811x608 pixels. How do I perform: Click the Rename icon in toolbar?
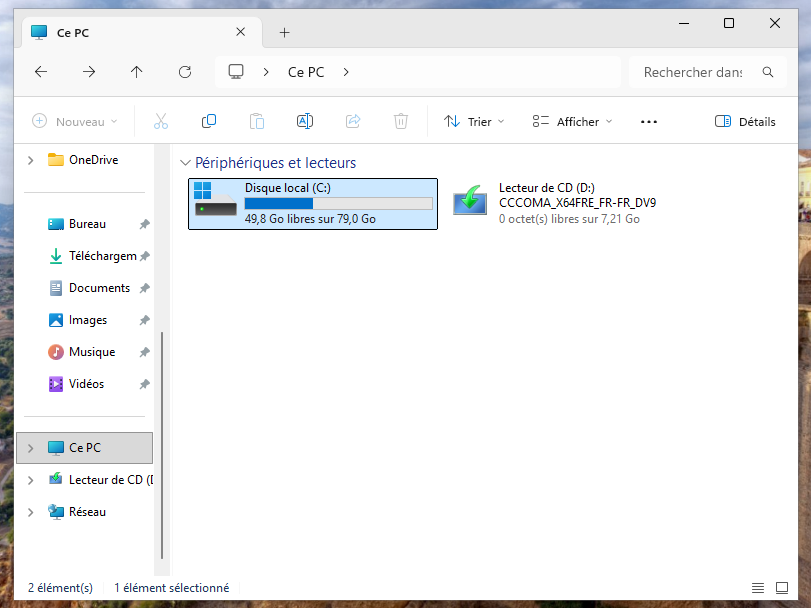pos(305,121)
